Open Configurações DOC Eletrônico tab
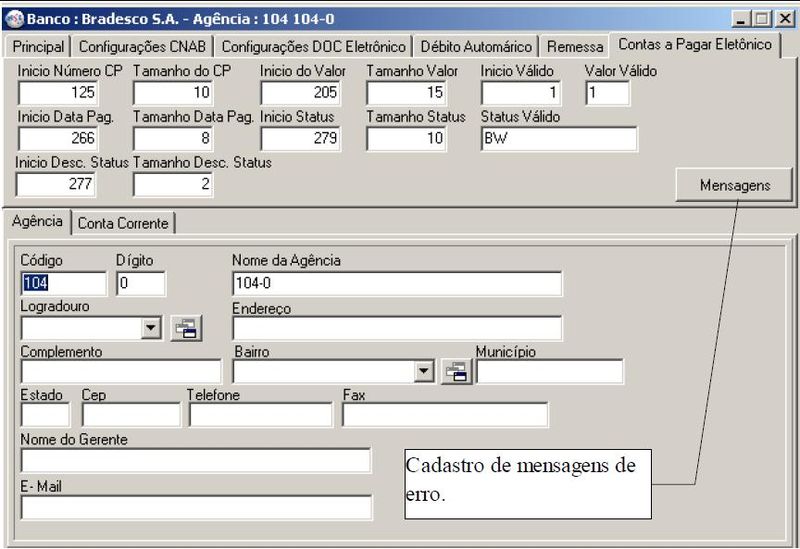This screenshot has height=549, width=800. [313, 46]
